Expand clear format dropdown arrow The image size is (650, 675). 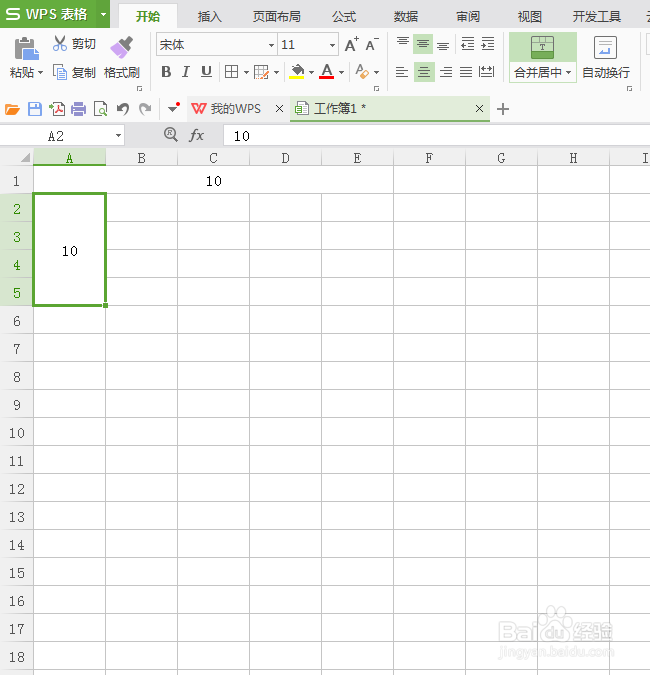click(x=376, y=72)
